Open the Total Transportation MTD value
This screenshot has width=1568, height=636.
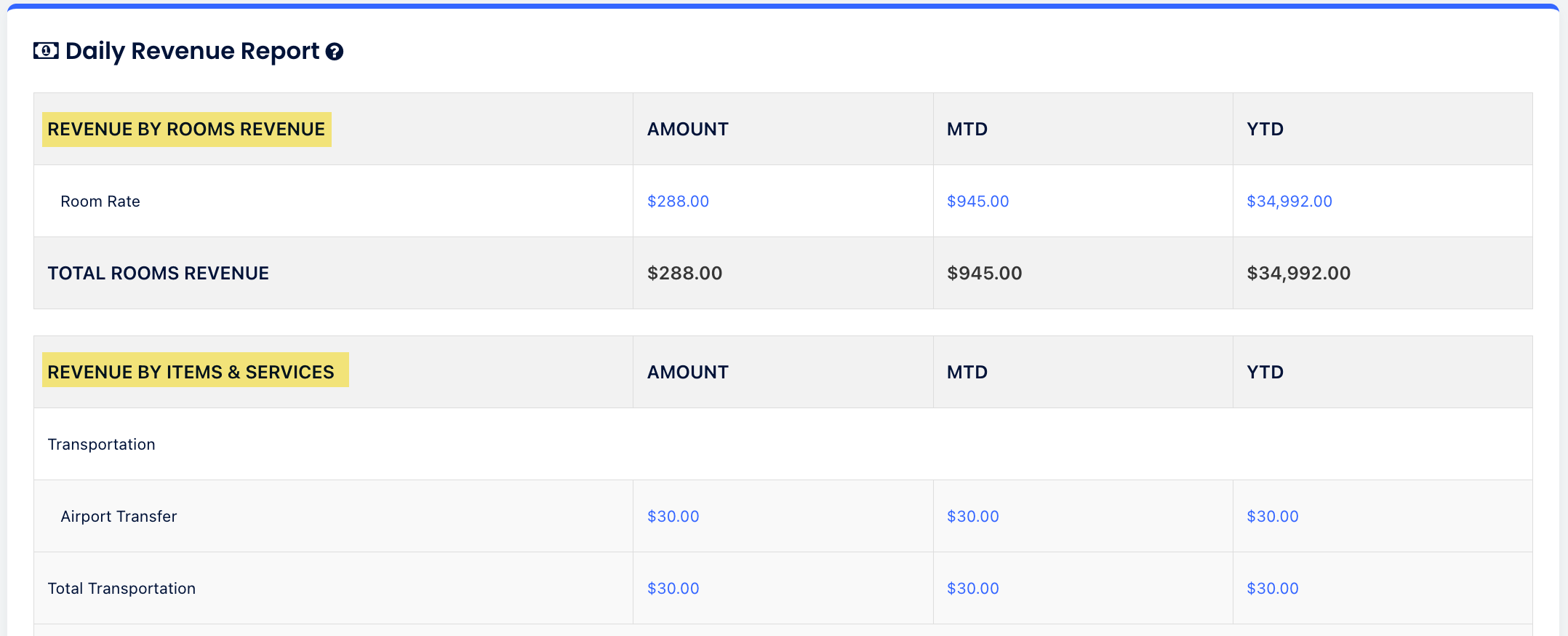pyautogui.click(x=973, y=589)
